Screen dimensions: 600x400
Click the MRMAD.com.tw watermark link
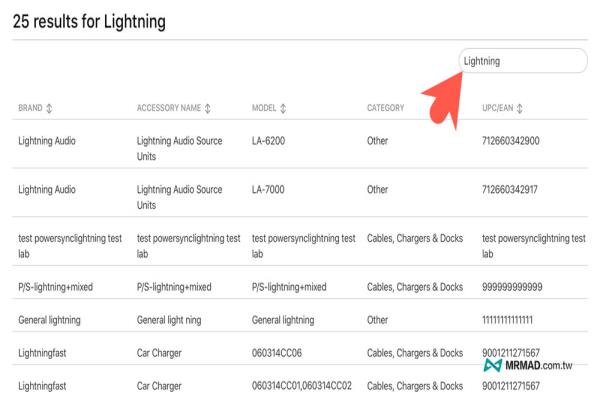528,365
